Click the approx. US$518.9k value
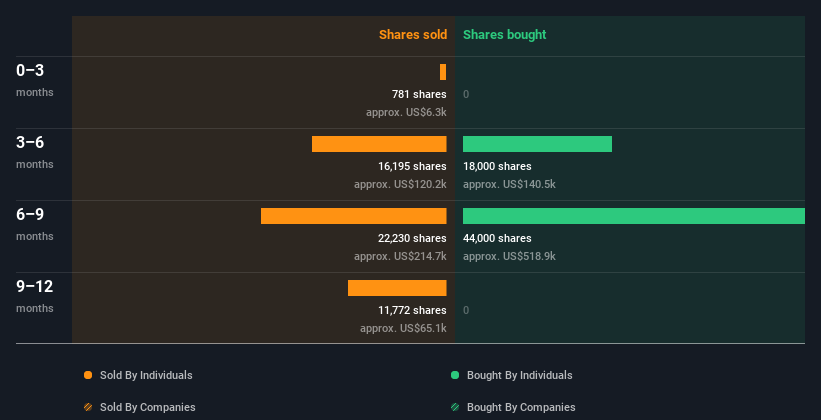The height and width of the screenshot is (420, 821). (x=509, y=256)
